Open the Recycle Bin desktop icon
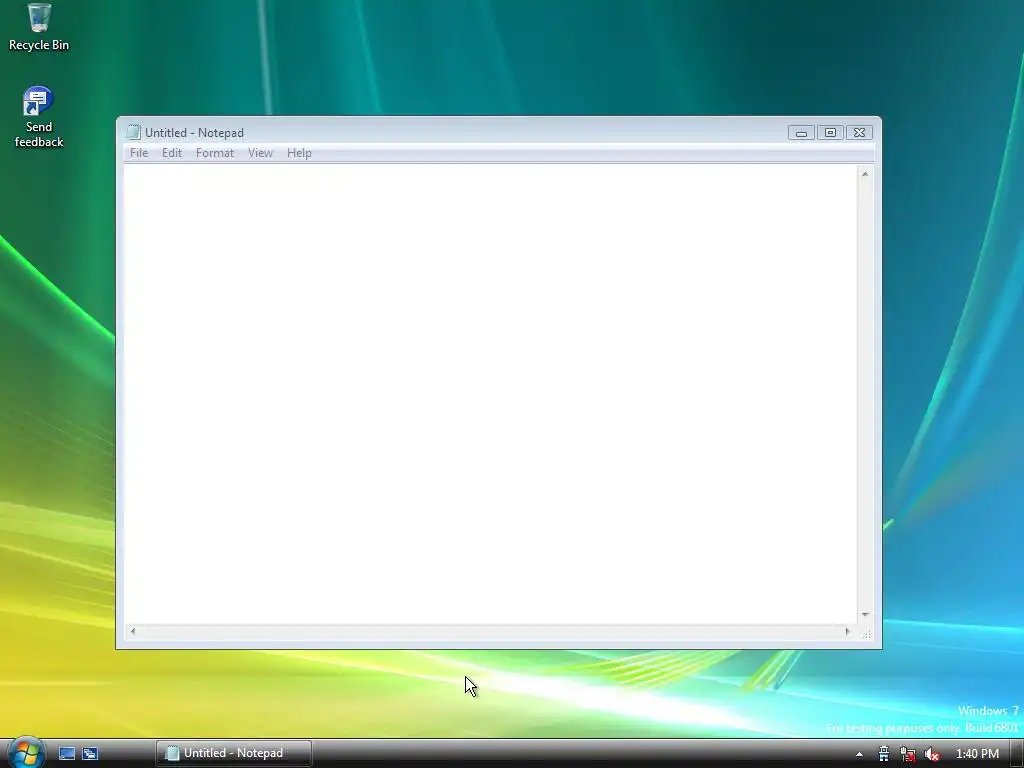Image resolution: width=1024 pixels, height=768 pixels. coord(39,27)
